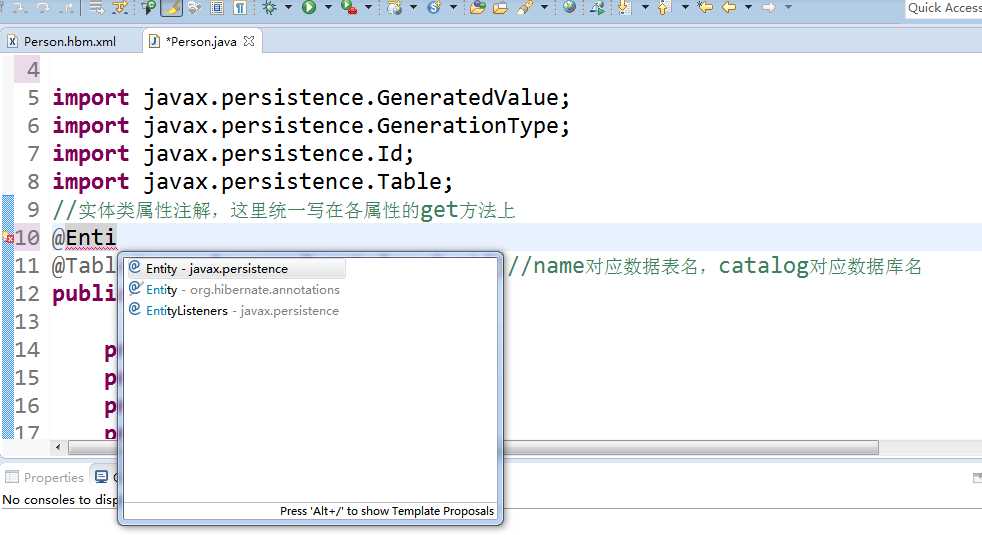Expand the Back history dropdown

[748, 8]
